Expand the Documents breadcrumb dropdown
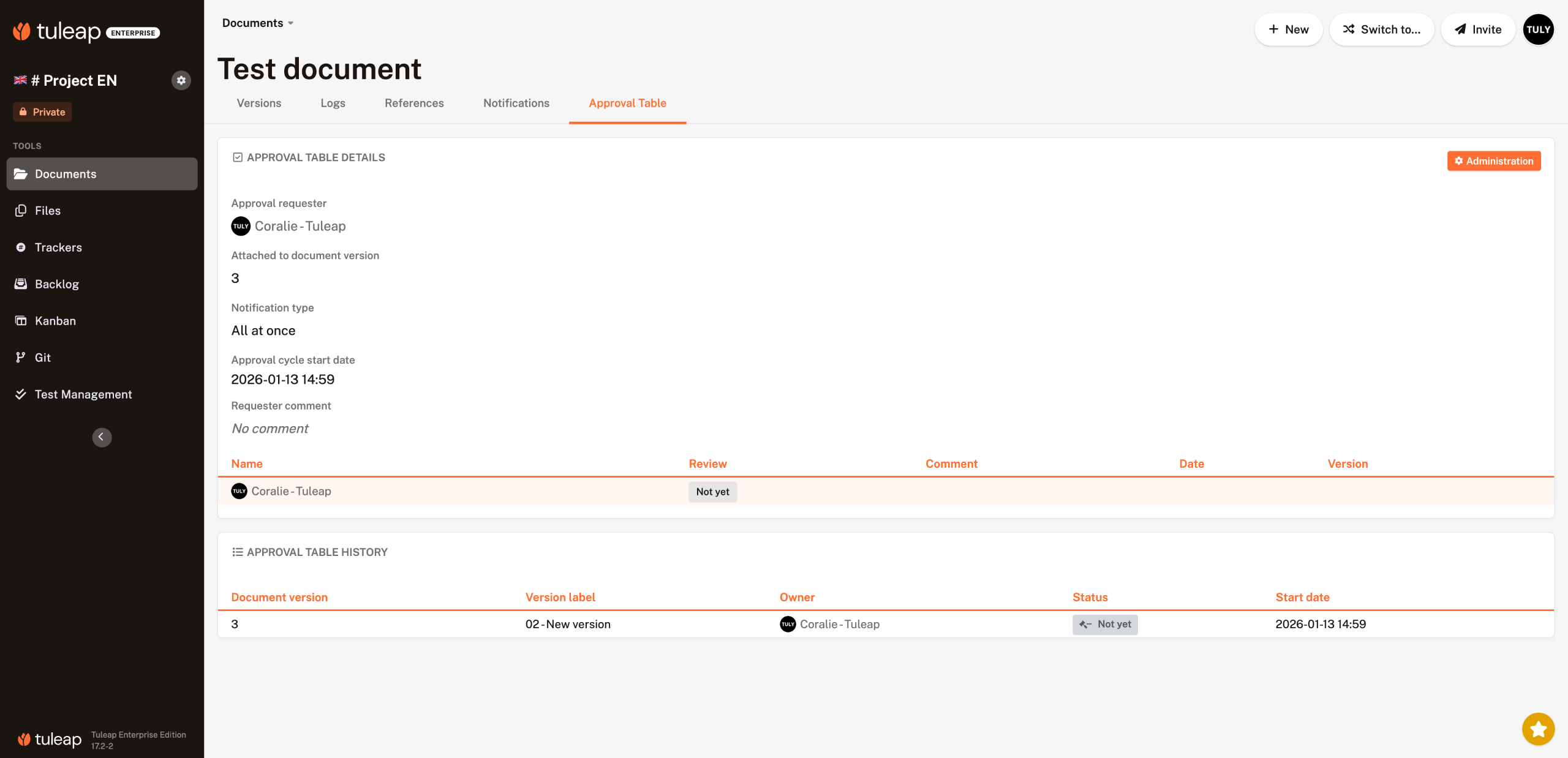The width and height of the screenshot is (1568, 758). (258, 23)
